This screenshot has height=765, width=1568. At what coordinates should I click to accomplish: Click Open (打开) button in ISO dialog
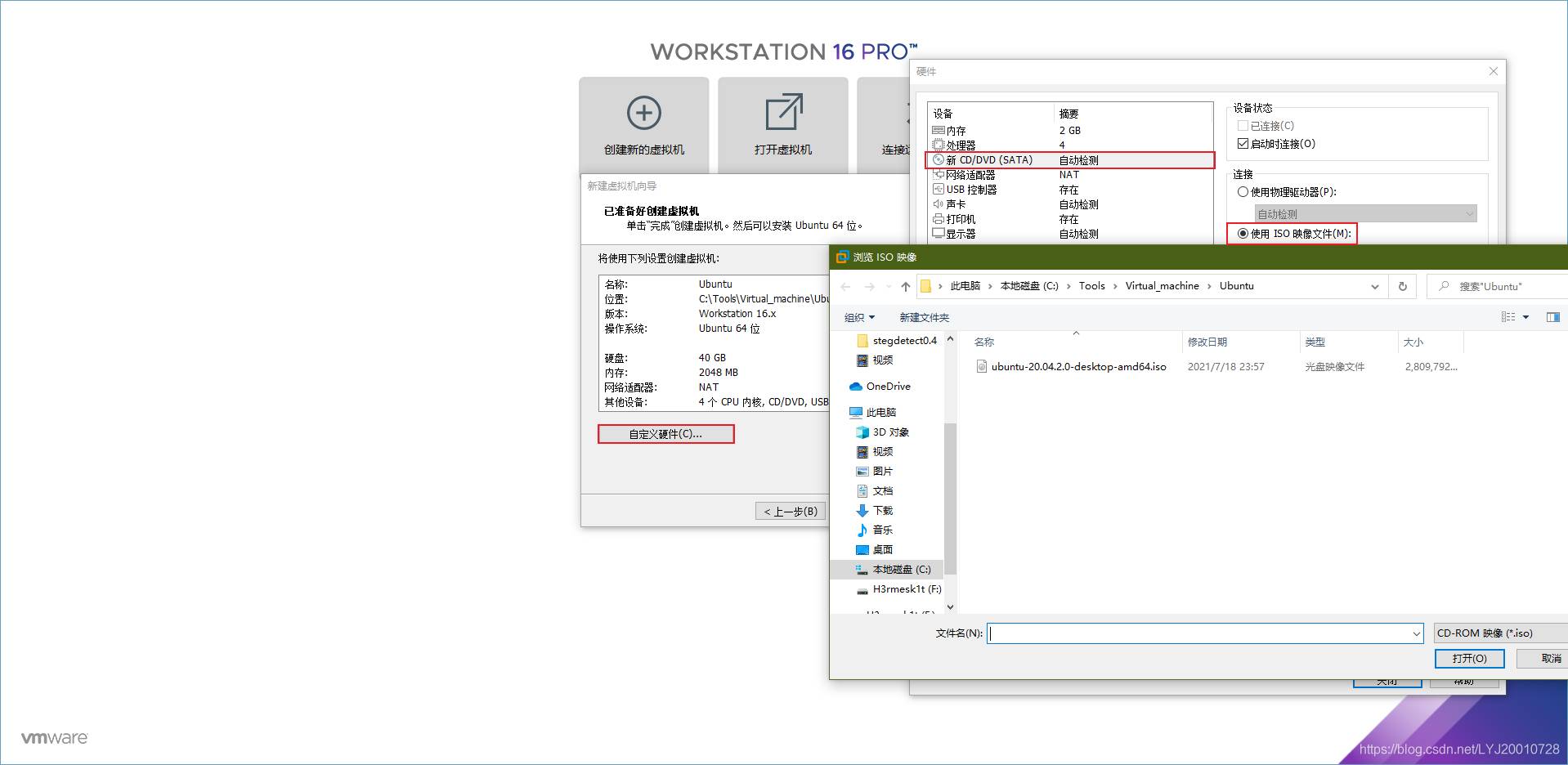(1469, 658)
